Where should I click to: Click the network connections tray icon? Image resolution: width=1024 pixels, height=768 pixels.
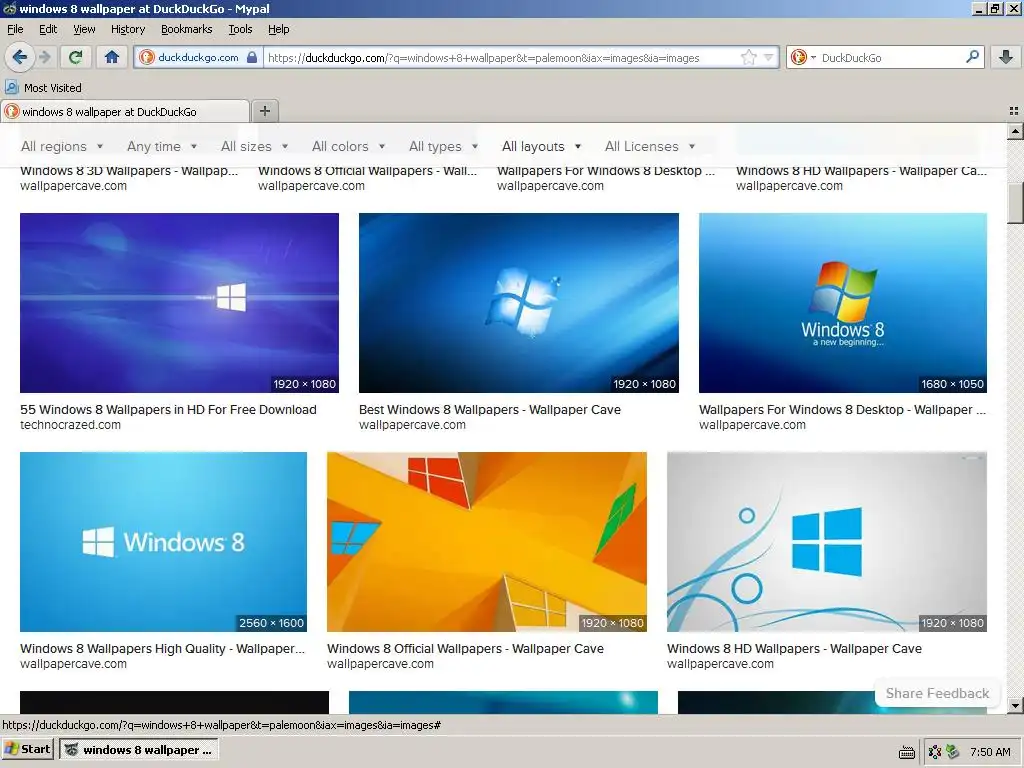pyautogui.click(x=935, y=752)
